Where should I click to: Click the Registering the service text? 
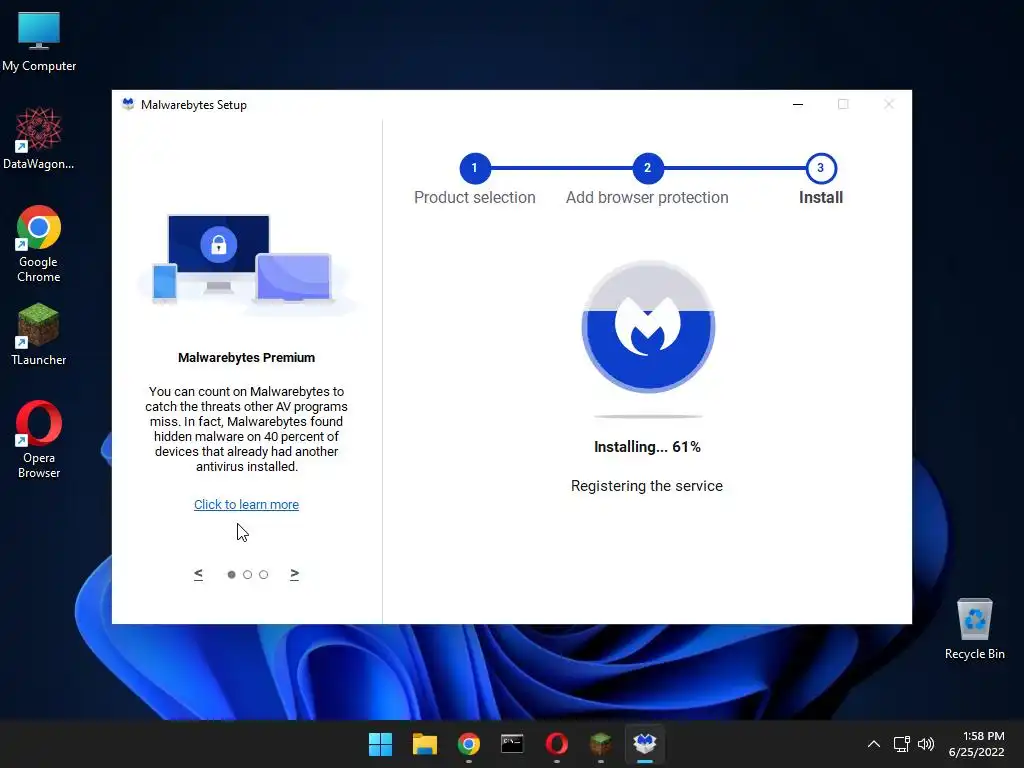click(x=647, y=486)
